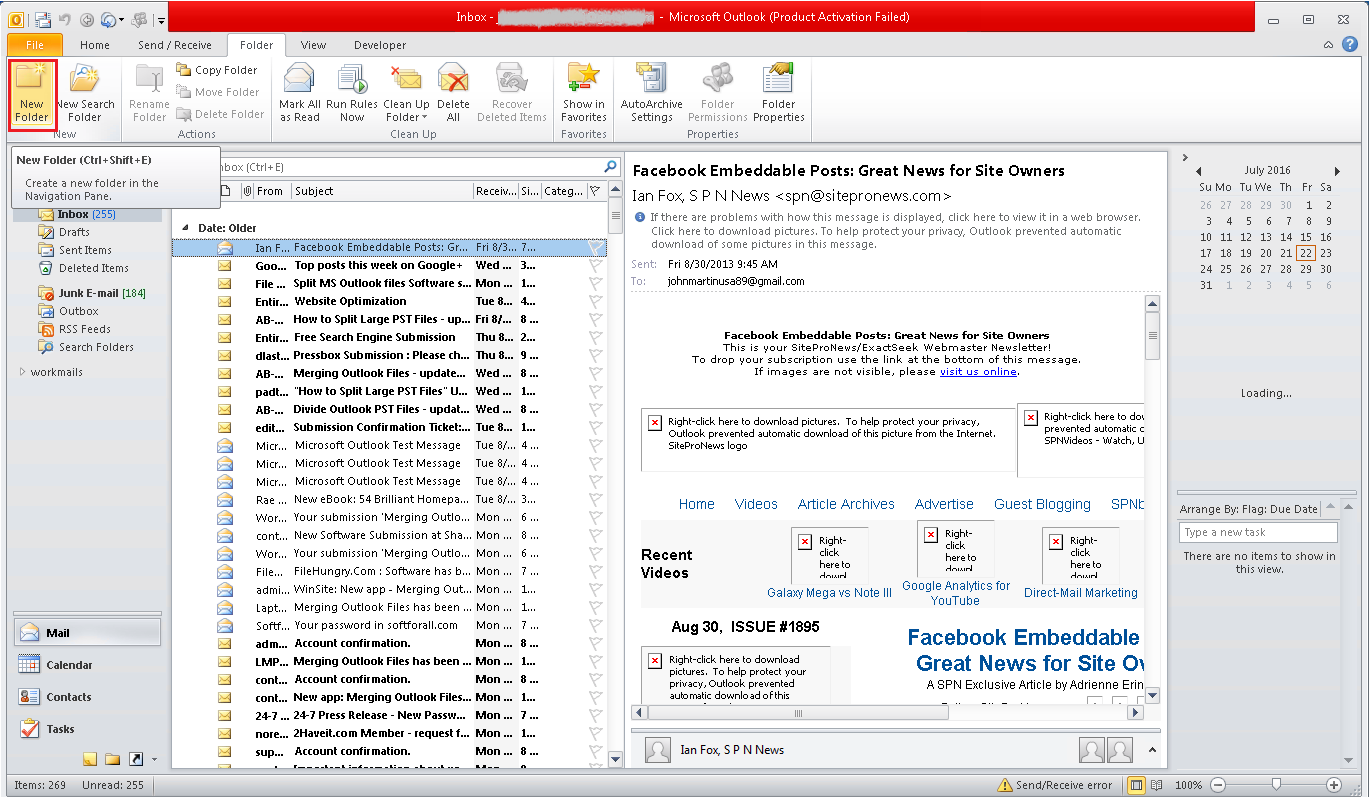Click zoom out minus button
The width and height of the screenshot is (1369, 797).
pyautogui.click(x=1216, y=785)
